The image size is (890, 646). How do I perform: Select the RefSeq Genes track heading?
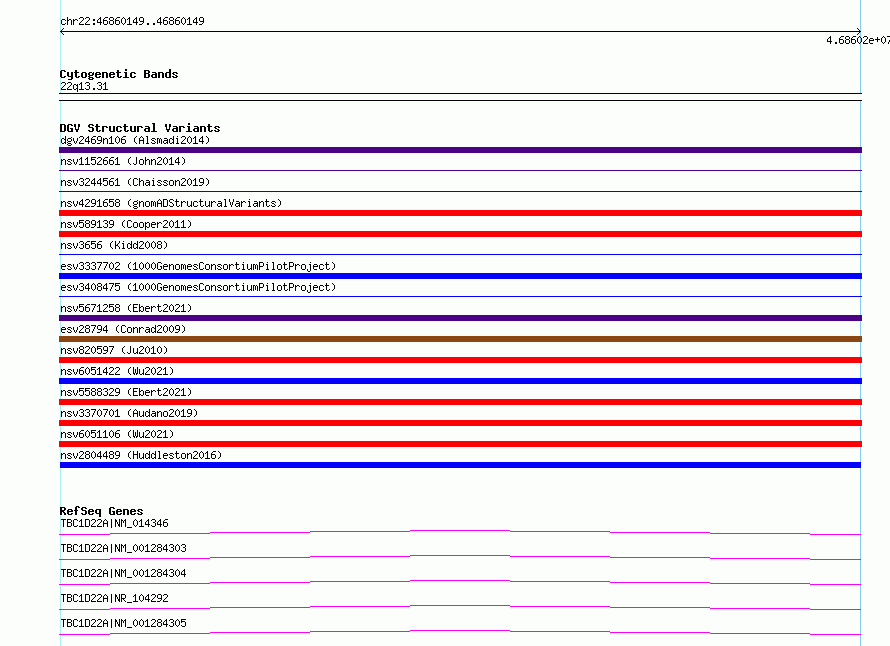101,511
